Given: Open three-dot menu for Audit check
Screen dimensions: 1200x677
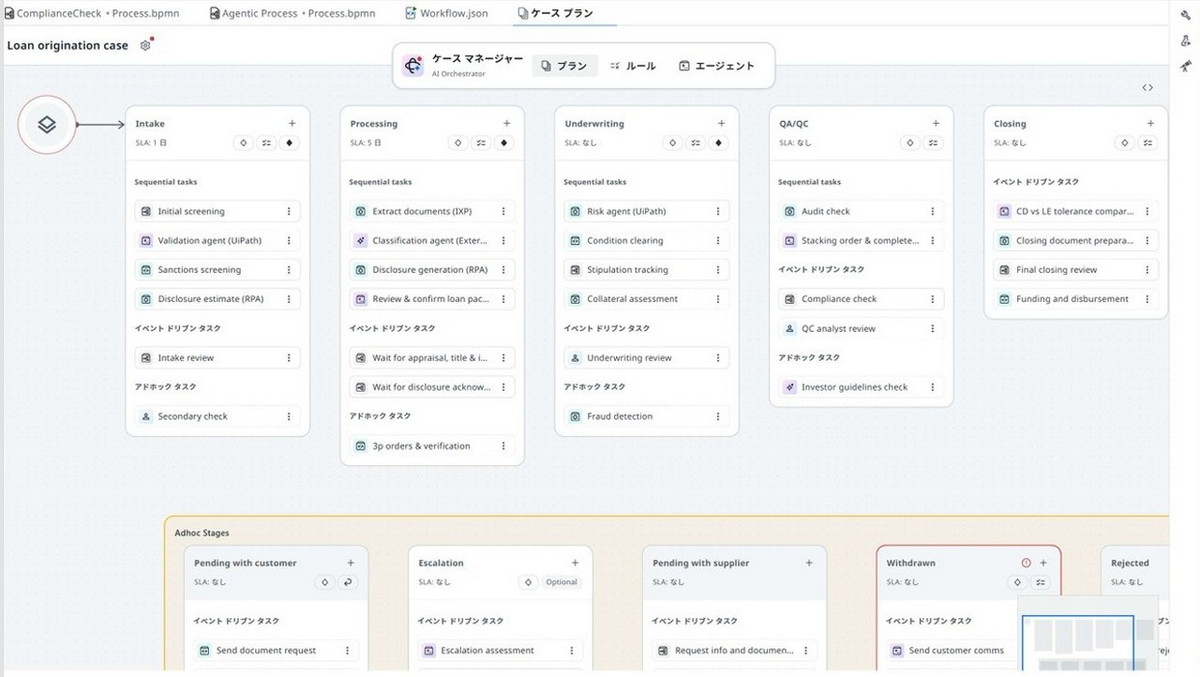Looking at the screenshot, I should tap(932, 211).
